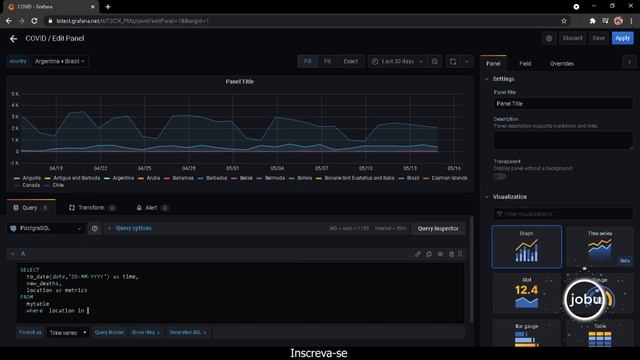Image resolution: width=640 pixels, height=360 pixels.
Task: Select Fit view mode
Action: click(x=327, y=61)
